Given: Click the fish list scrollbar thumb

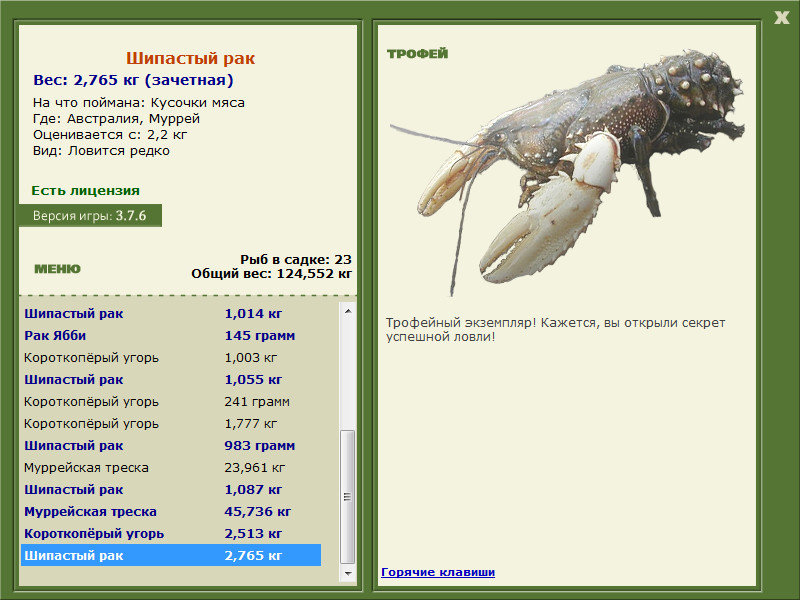Looking at the screenshot, I should click(347, 496).
